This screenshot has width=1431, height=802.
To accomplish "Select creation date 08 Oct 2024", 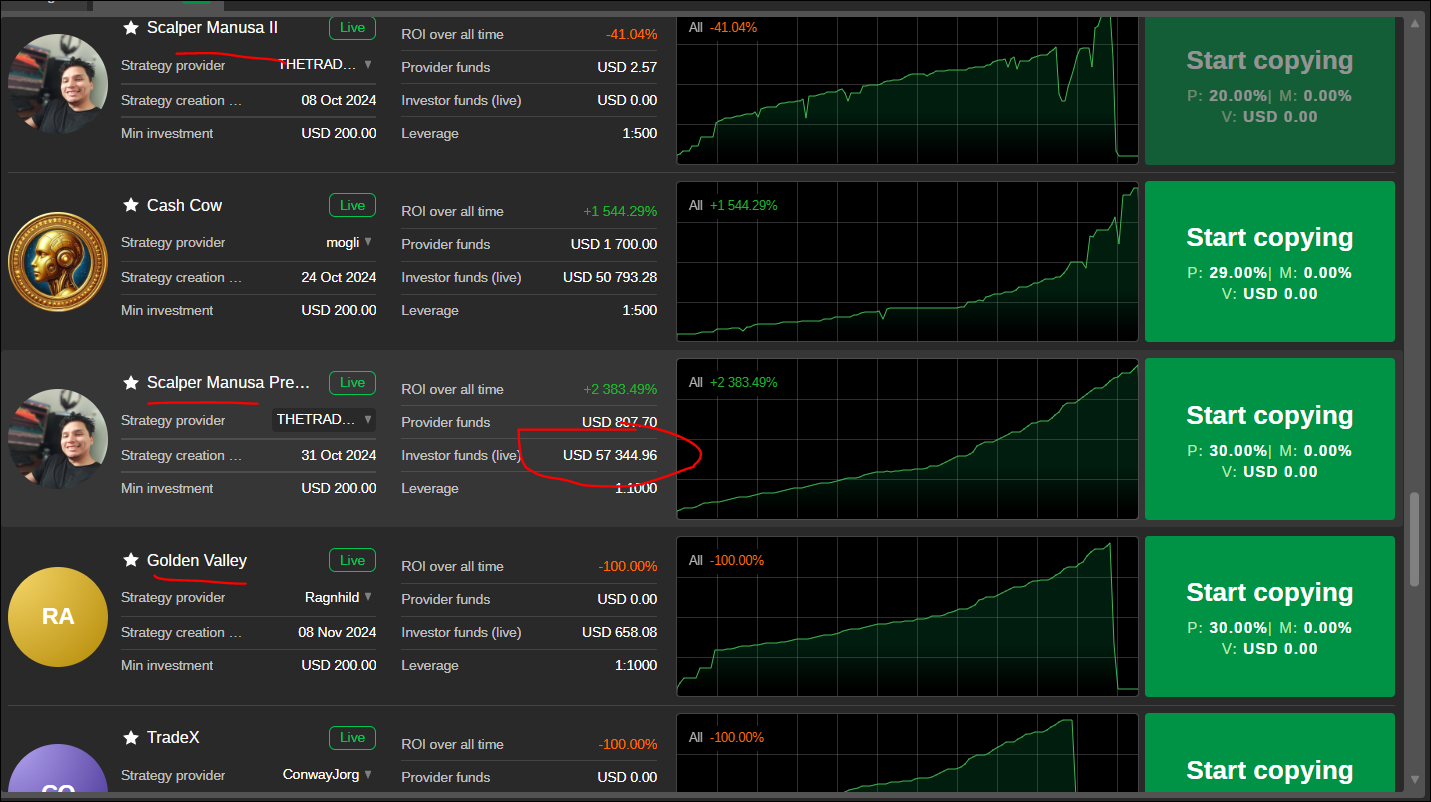I will pyautogui.click(x=339, y=100).
